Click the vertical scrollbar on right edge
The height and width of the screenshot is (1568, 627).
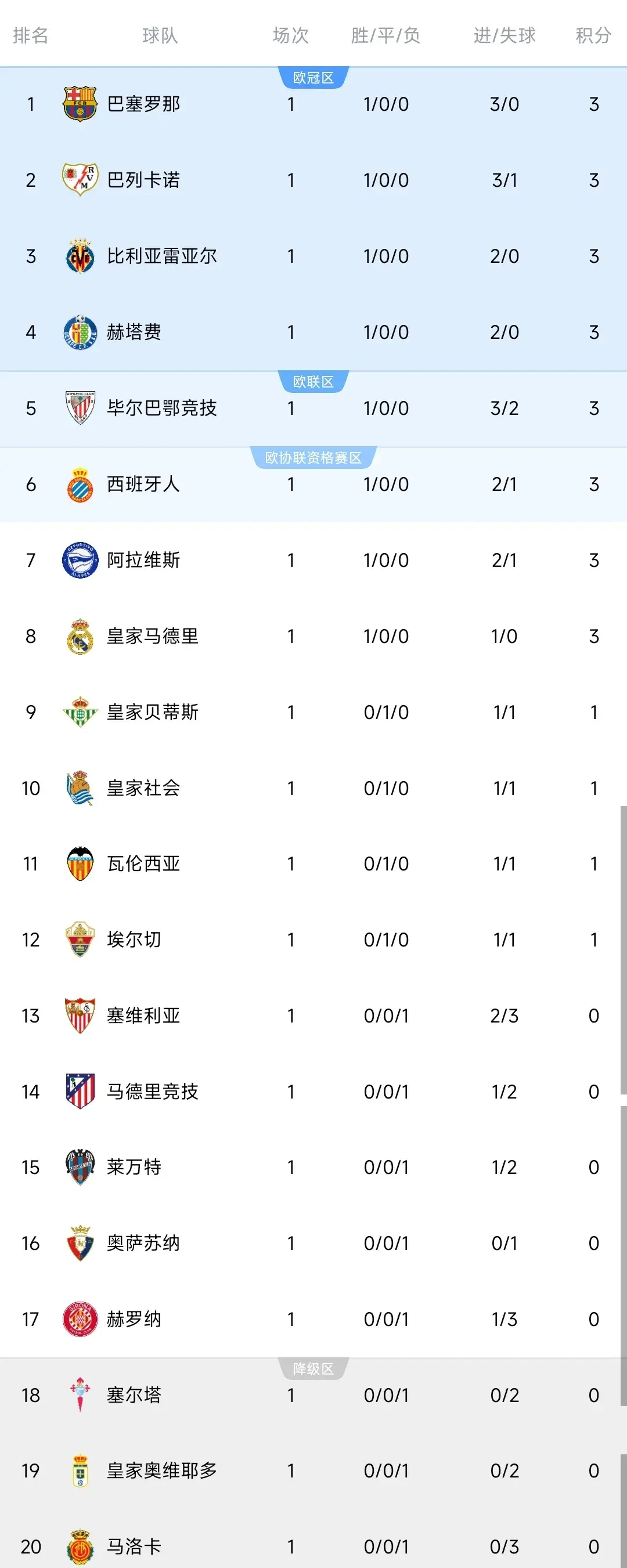click(624, 949)
